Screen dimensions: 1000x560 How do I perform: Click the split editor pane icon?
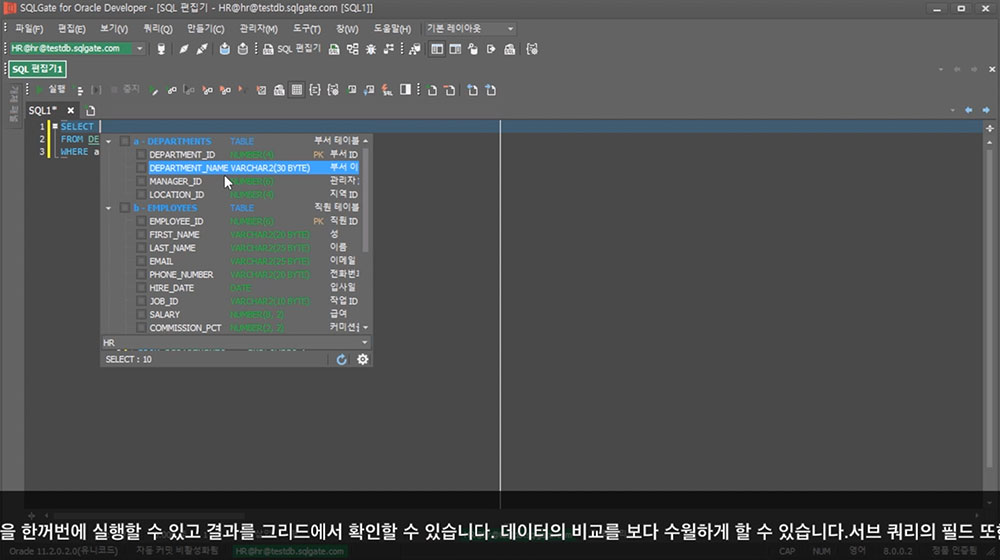[406, 91]
